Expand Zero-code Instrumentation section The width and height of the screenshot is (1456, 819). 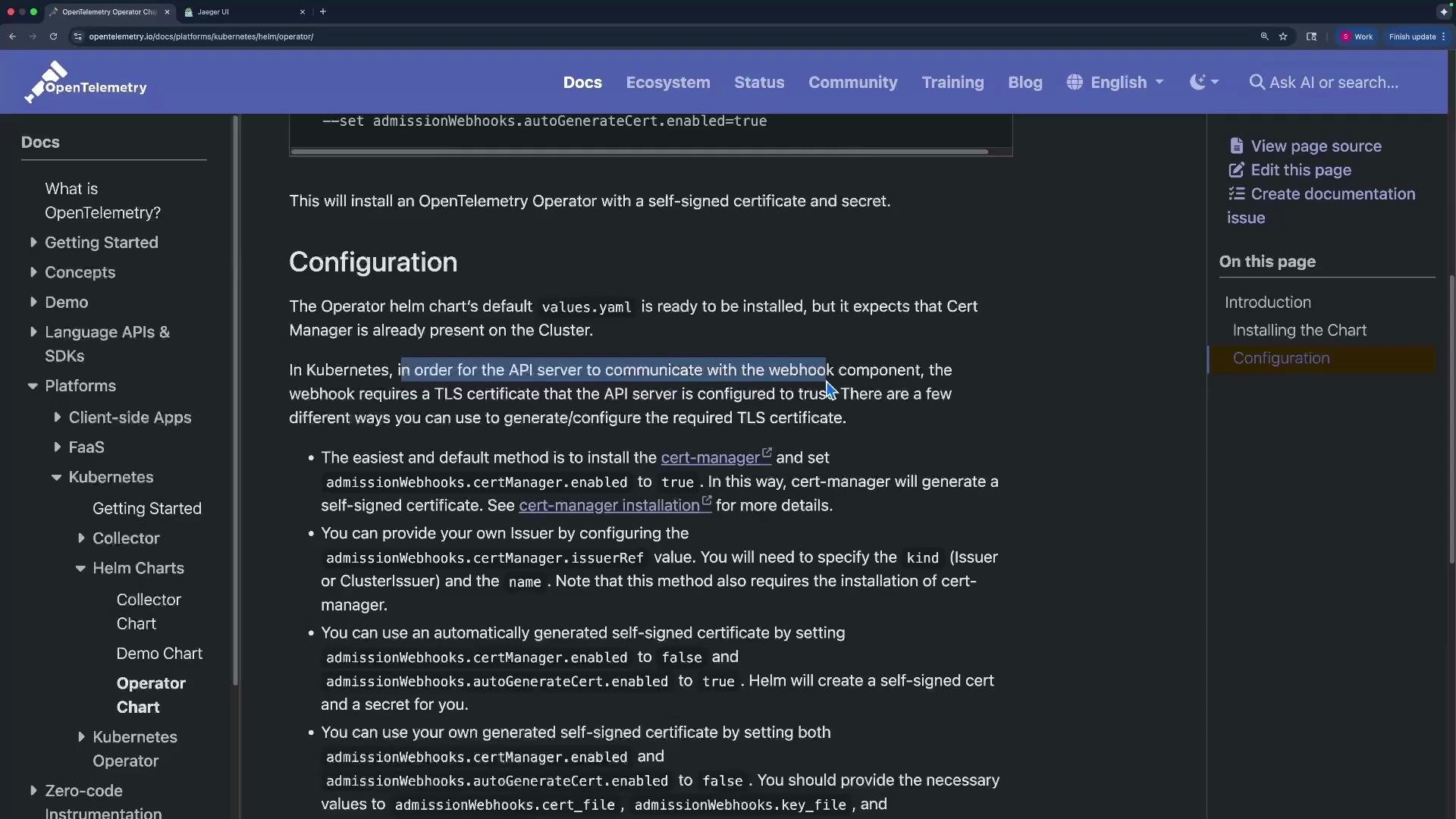pos(33,790)
